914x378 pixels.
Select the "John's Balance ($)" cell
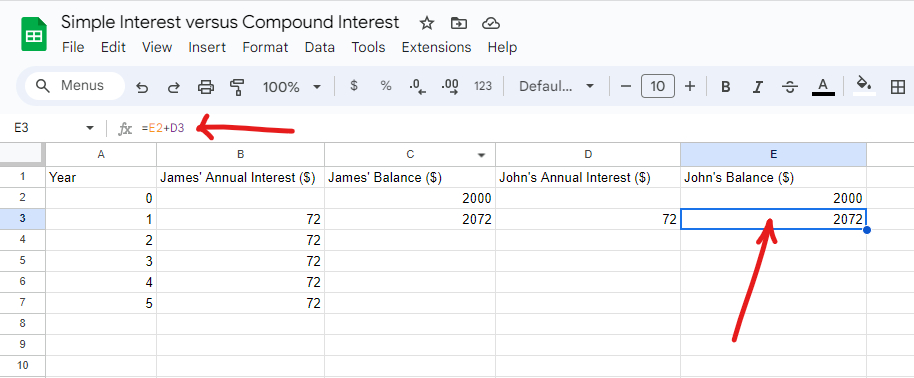coord(774,177)
